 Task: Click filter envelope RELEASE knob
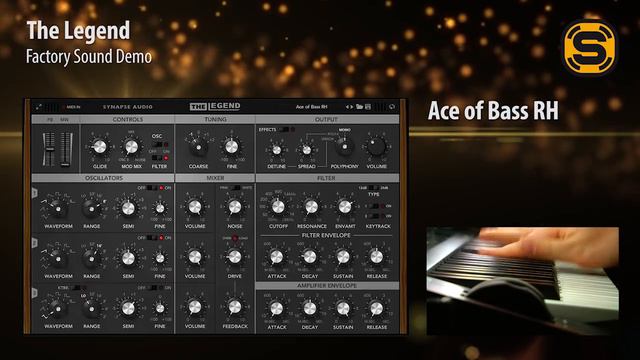click(376, 257)
